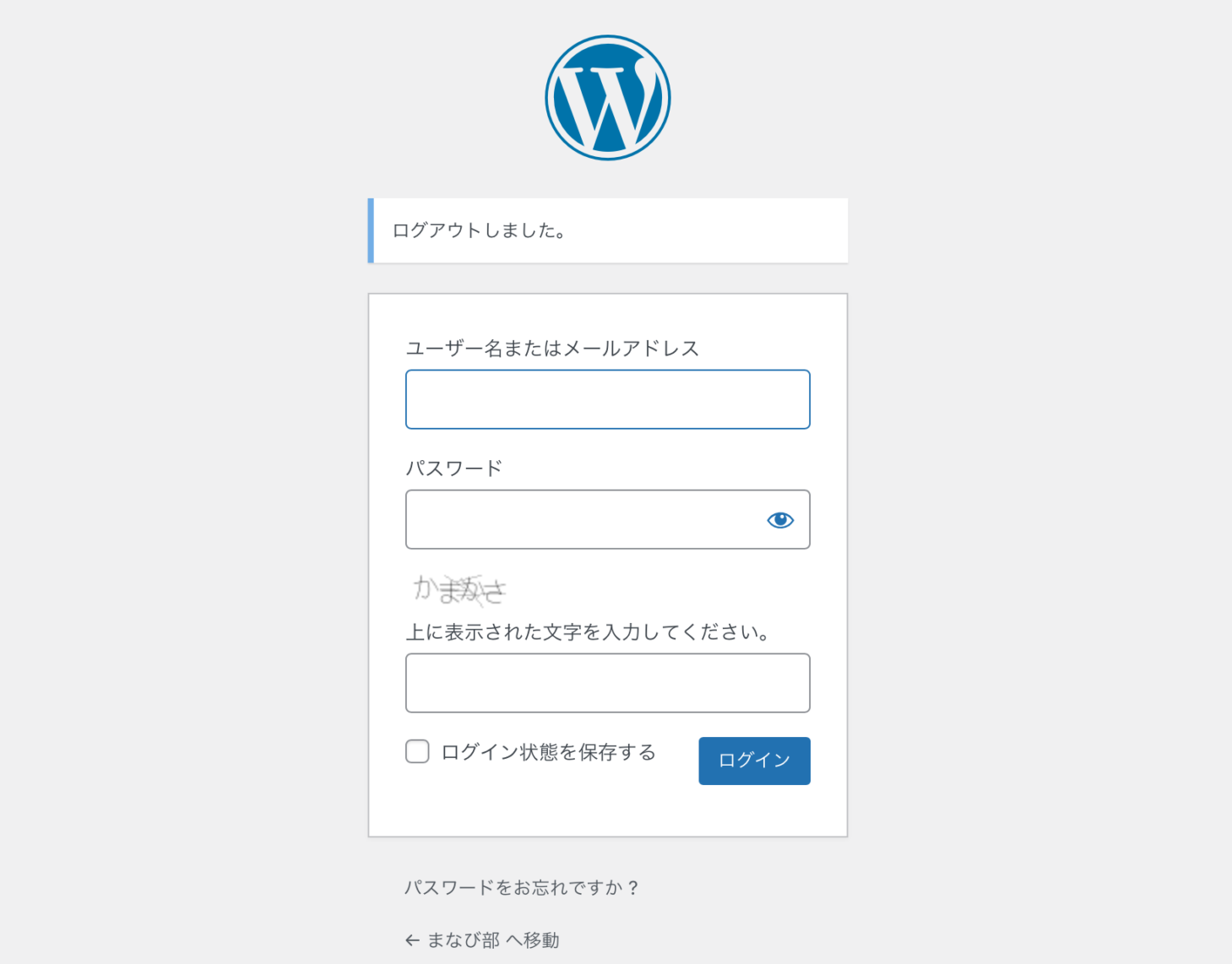Click the ユーザー名またはメールアドレス label
The width and height of the screenshot is (1232, 964).
coord(552,349)
